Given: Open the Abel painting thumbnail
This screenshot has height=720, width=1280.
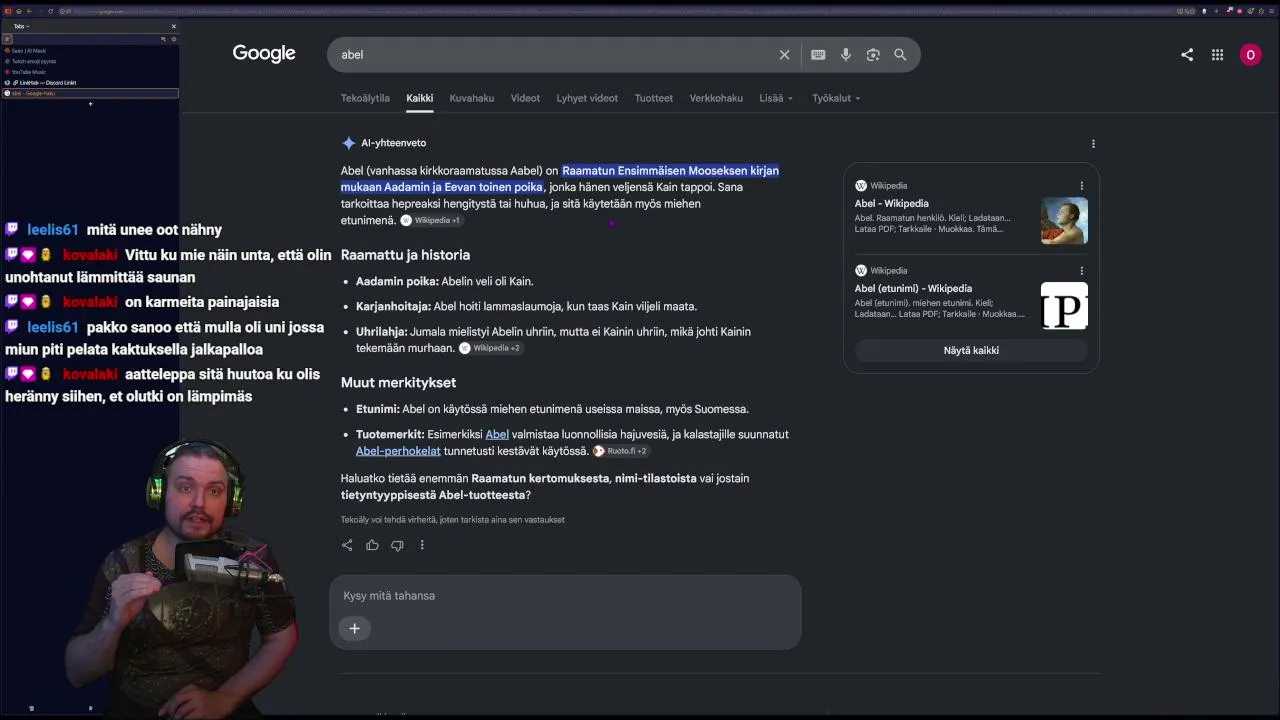Looking at the screenshot, I should (x=1064, y=221).
